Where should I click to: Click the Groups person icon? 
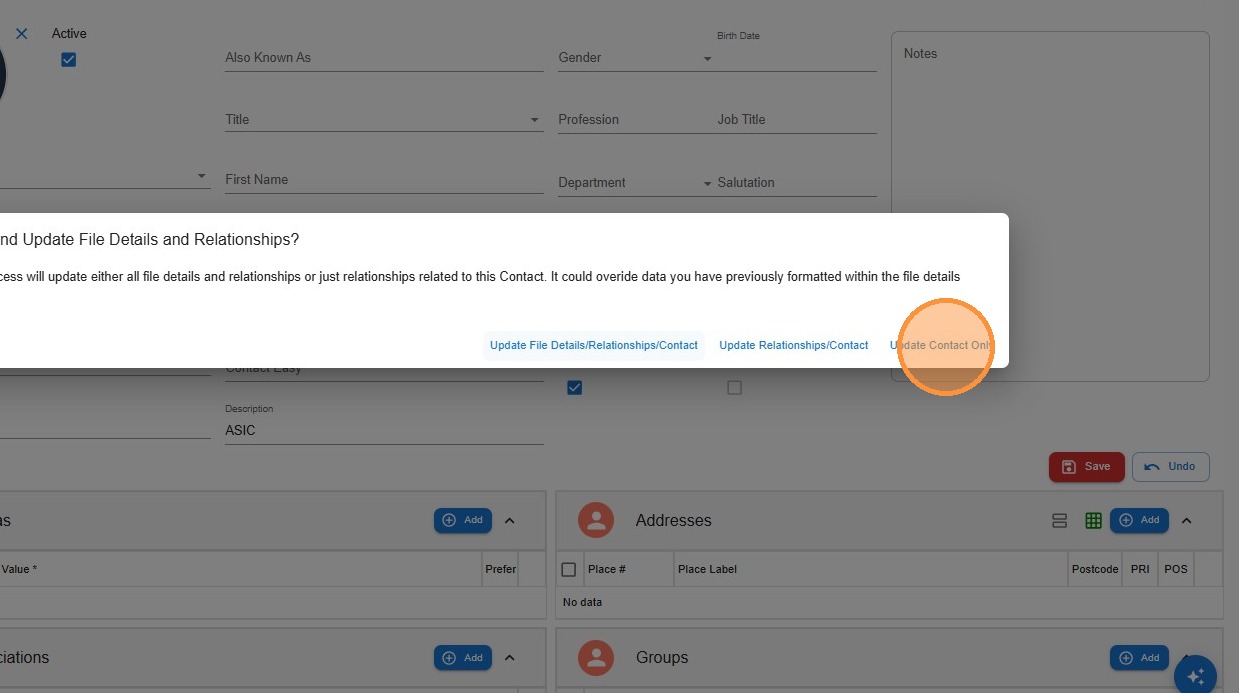(x=597, y=657)
